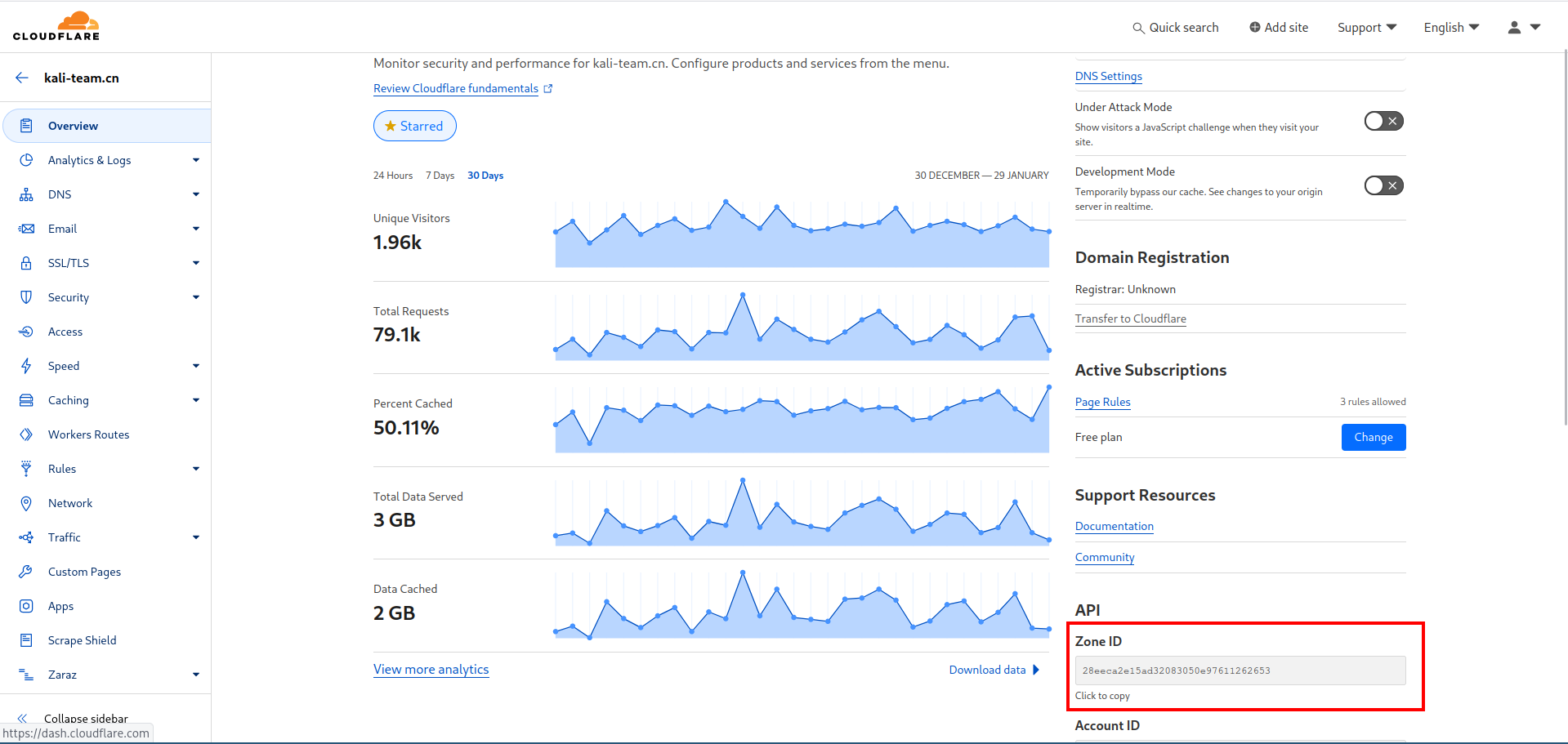Open the Page Rules link
1568x744 pixels.
click(x=1103, y=402)
